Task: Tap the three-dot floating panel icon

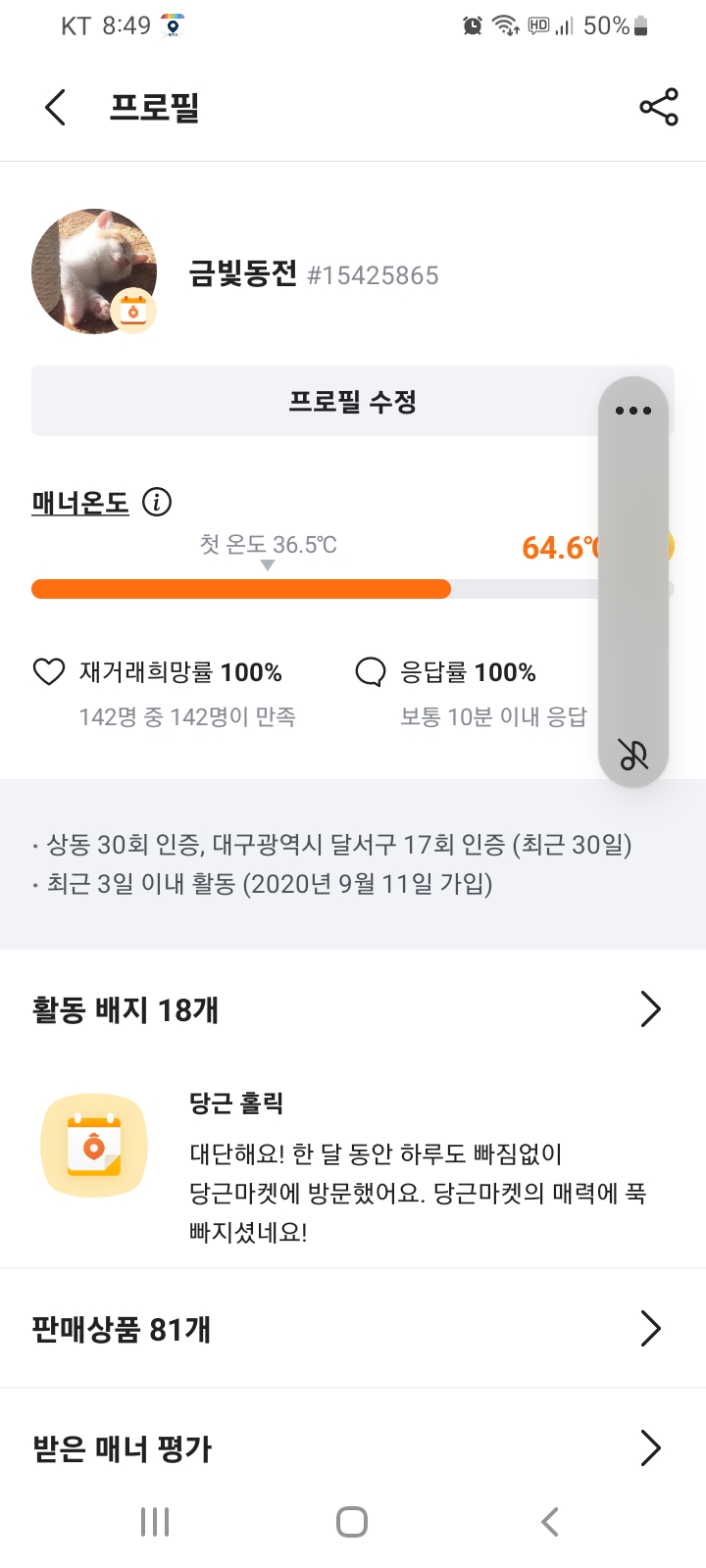Action: click(x=633, y=411)
